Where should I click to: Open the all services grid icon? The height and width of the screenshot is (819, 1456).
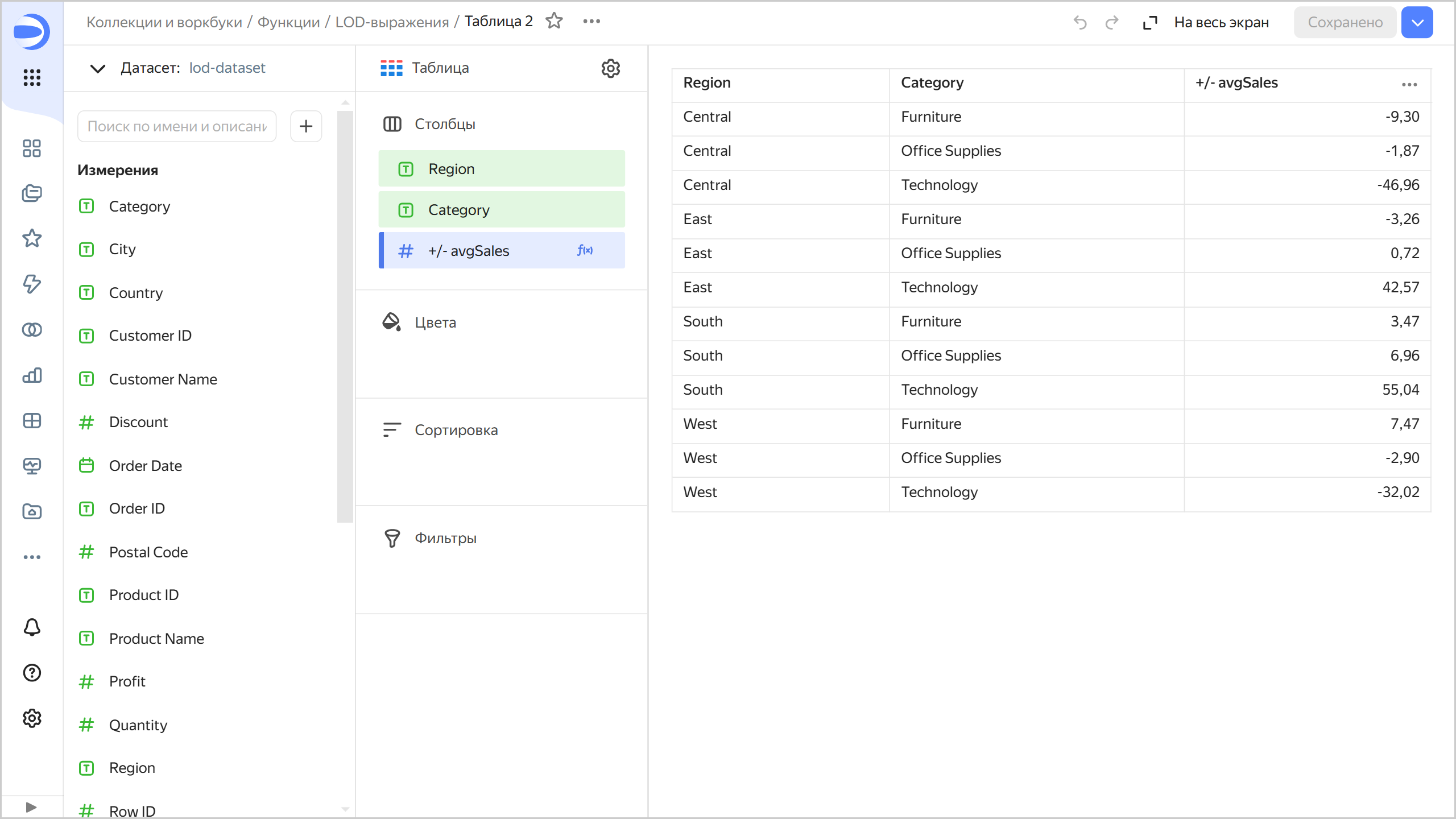(32, 77)
